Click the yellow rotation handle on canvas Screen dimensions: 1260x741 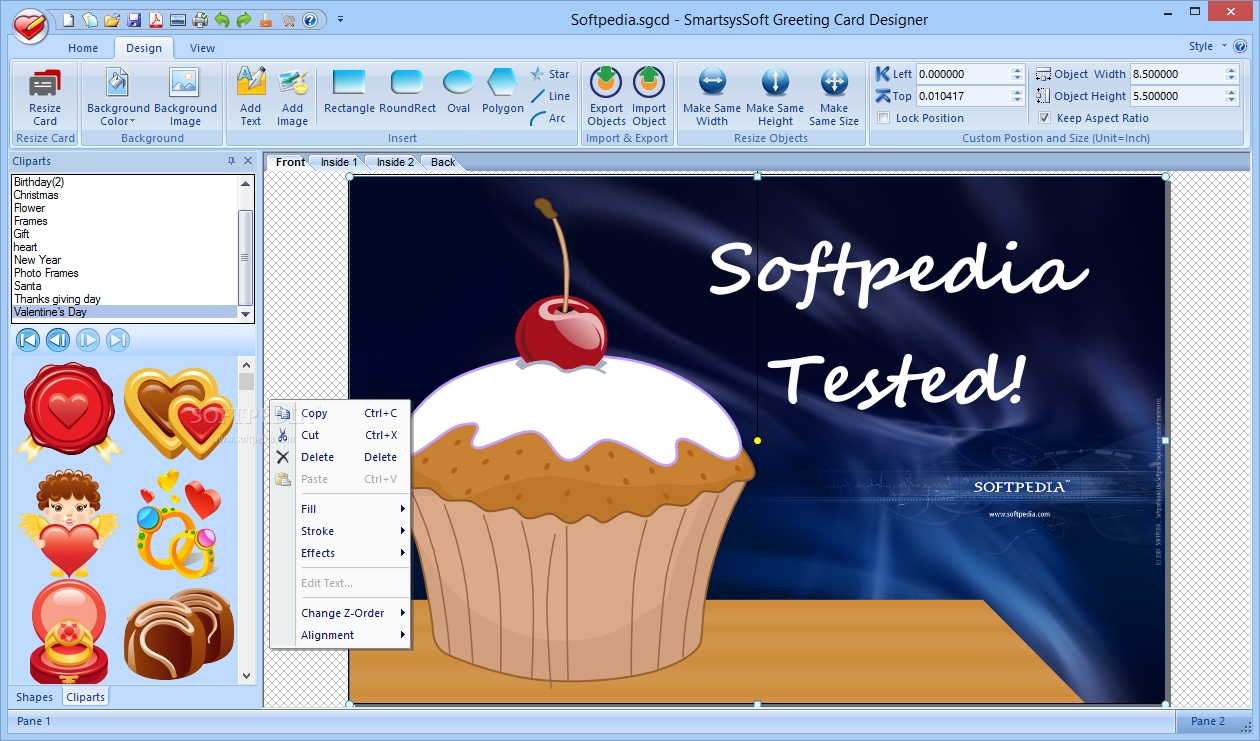coord(758,440)
